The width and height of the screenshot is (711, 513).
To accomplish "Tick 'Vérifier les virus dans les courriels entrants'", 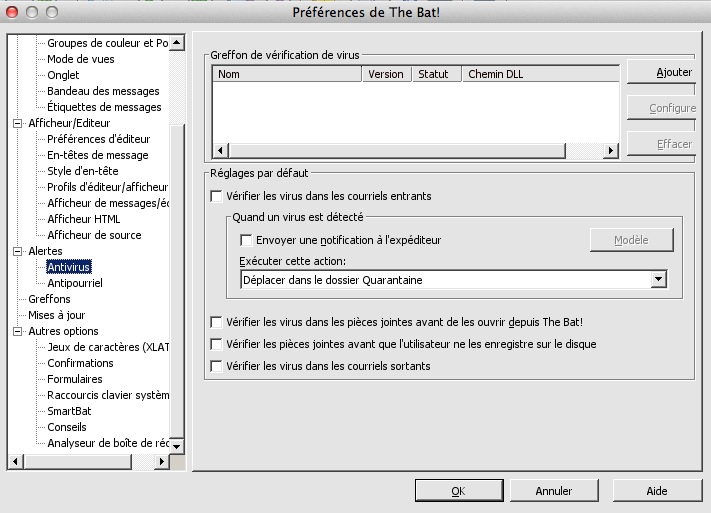I will click(x=216, y=197).
